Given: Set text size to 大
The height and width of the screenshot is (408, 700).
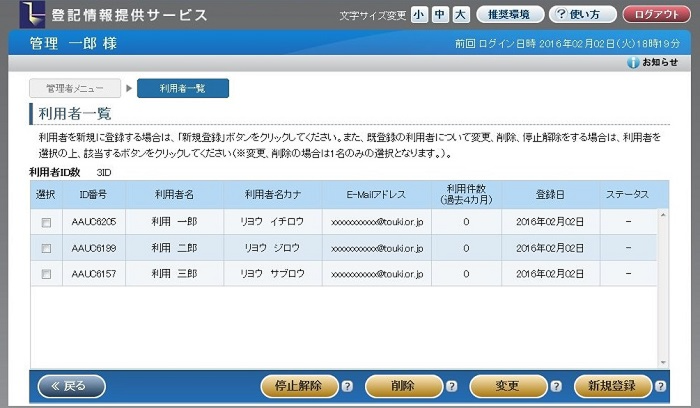Looking at the screenshot, I should pyautogui.click(x=461, y=15).
